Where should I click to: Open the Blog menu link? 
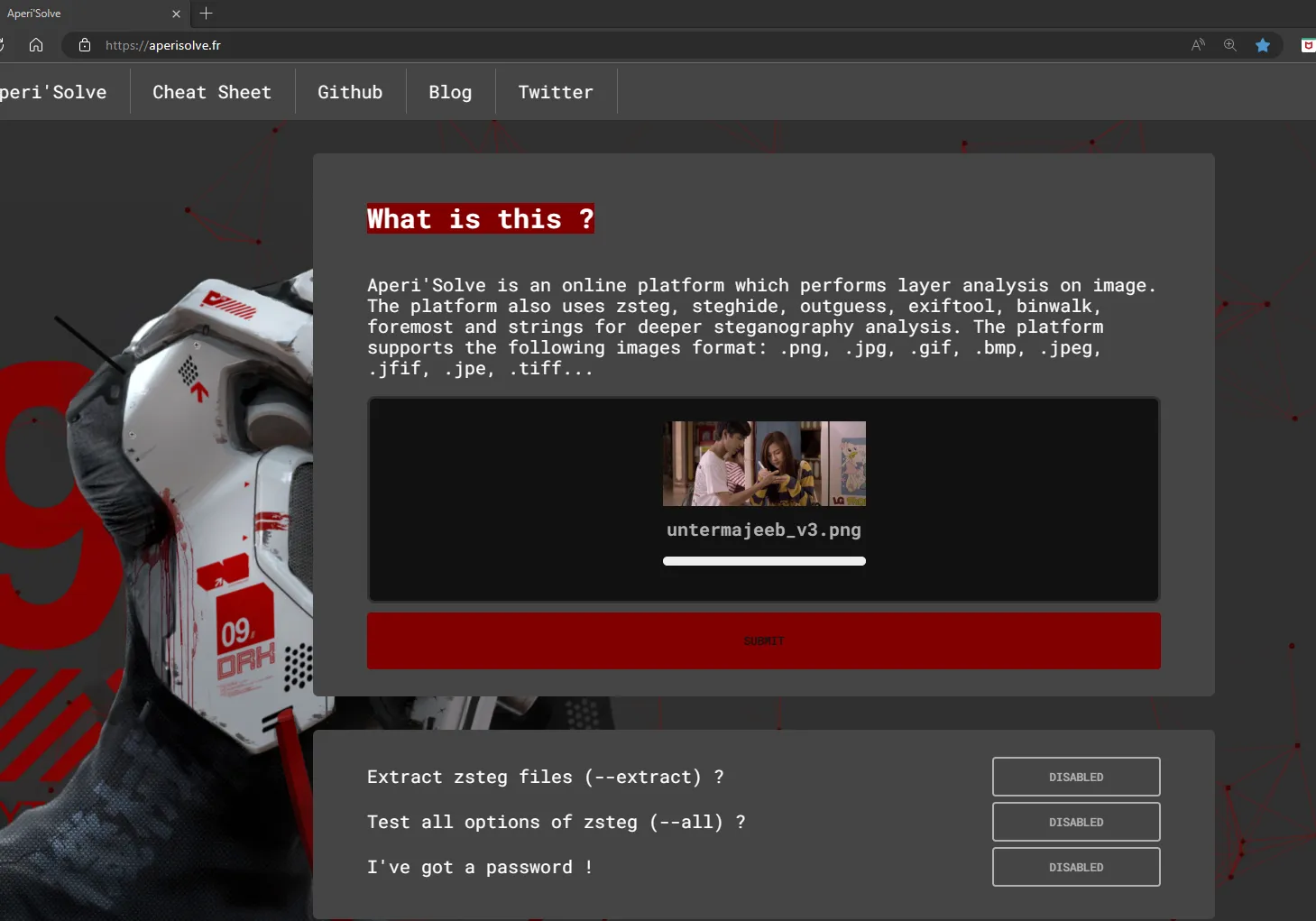coord(450,92)
